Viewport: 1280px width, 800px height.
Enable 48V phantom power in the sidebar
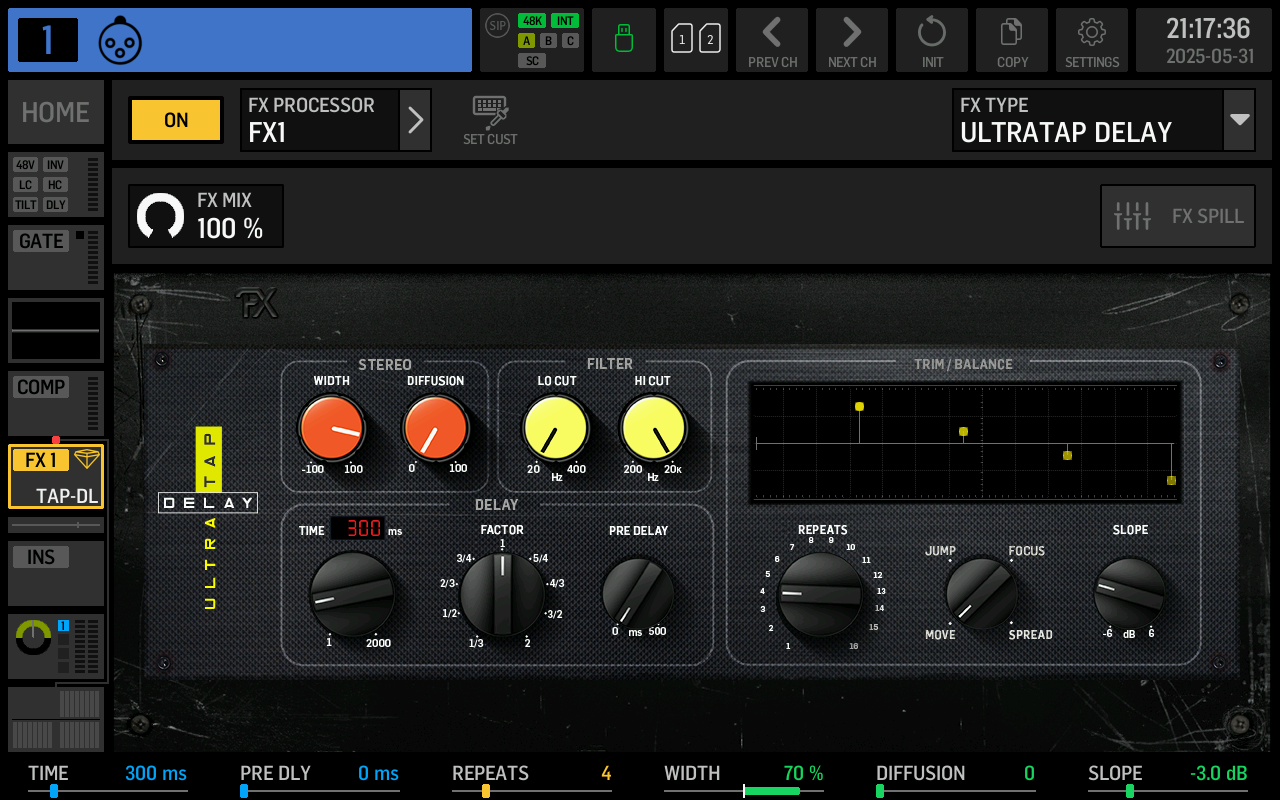[x=23, y=166]
